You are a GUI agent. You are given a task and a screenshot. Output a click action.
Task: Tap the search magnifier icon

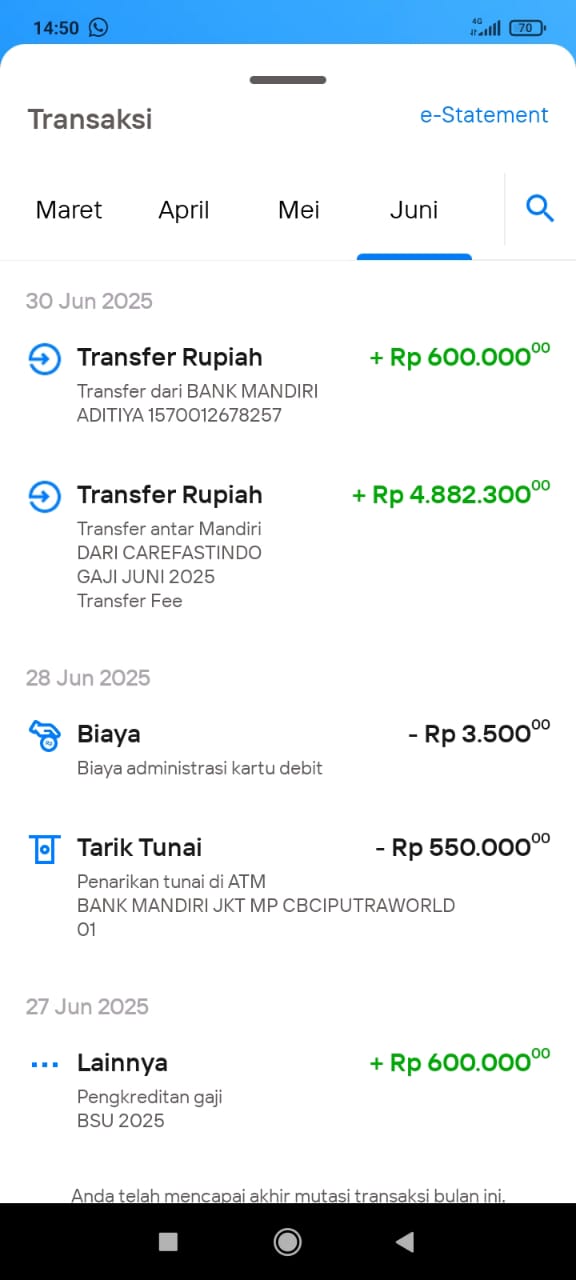pyautogui.click(x=540, y=209)
